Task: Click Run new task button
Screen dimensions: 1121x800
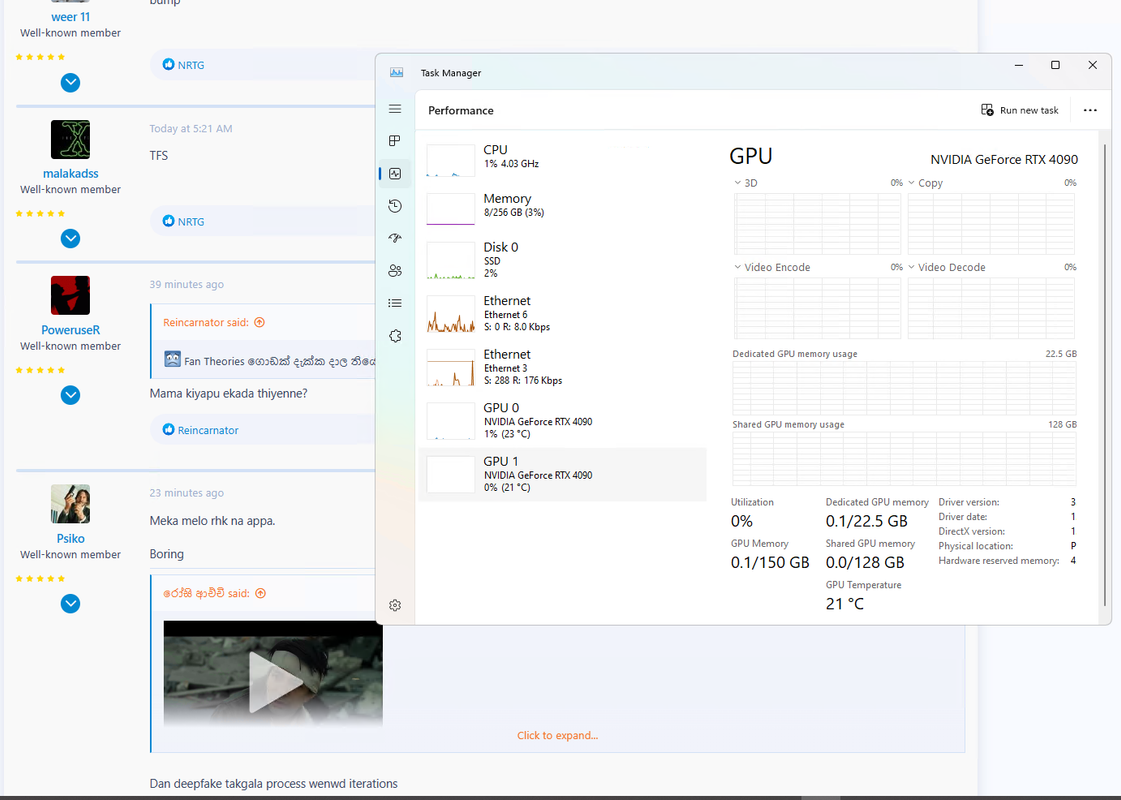Action: (1019, 110)
